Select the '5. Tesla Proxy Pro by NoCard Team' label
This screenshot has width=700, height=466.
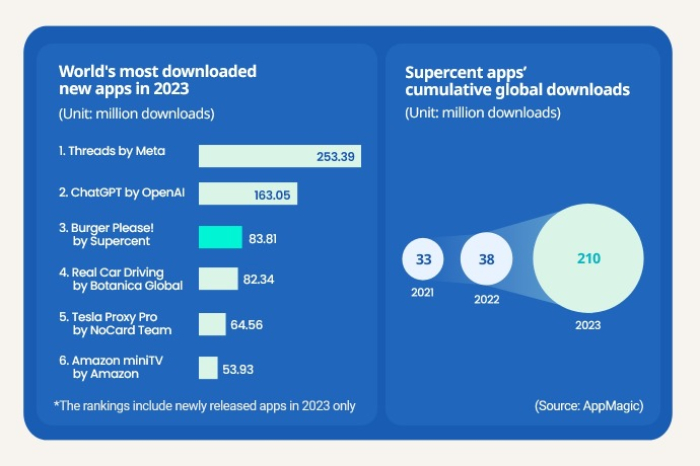coord(115,324)
